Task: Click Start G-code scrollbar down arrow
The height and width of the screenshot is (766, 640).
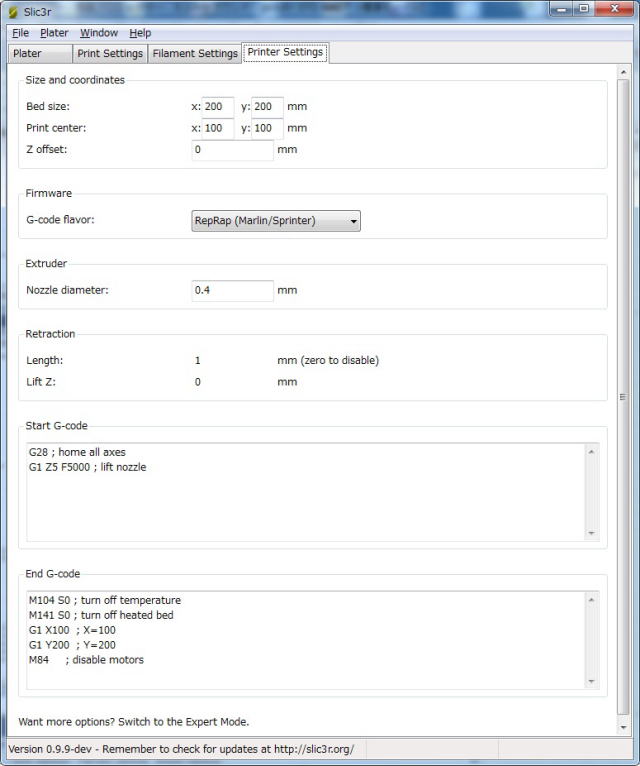Action: 592,533
